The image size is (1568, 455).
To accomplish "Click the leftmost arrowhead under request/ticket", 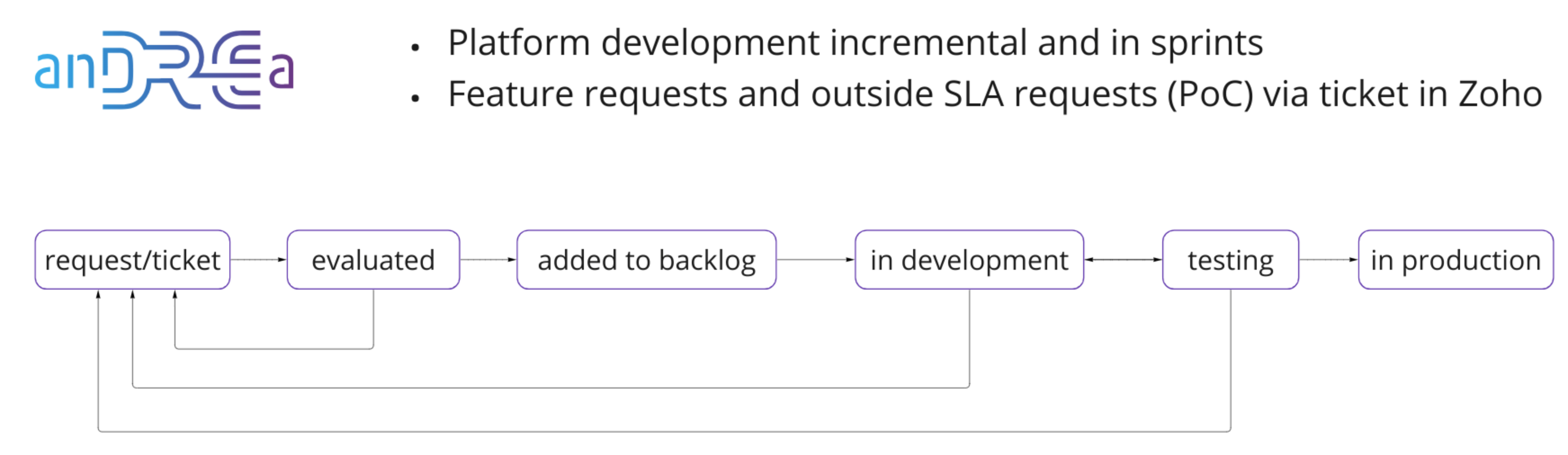I will click(98, 294).
